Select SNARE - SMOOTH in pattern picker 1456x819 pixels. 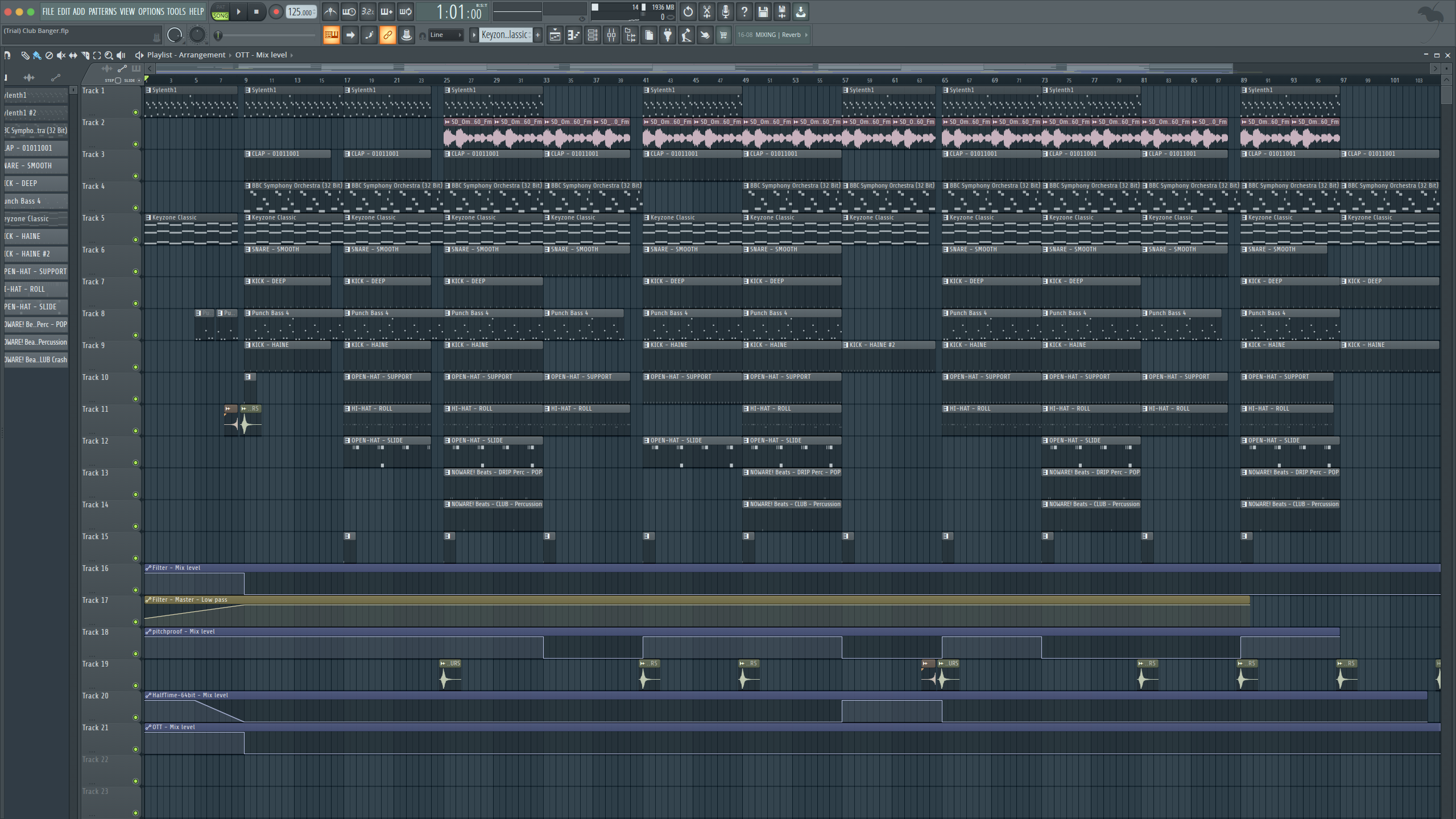pyautogui.click(x=36, y=166)
